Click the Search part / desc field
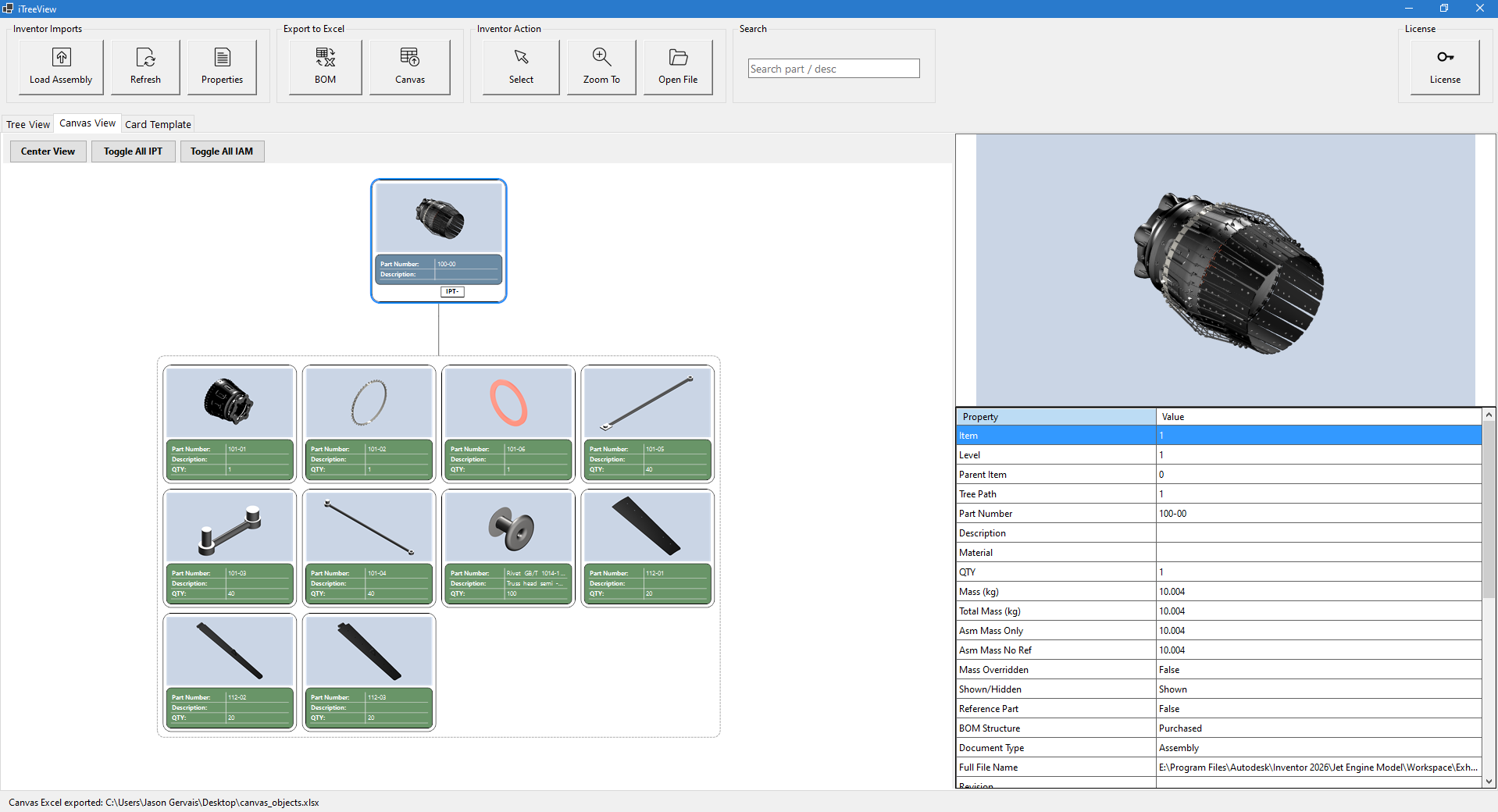The height and width of the screenshot is (812, 1498). (x=833, y=69)
